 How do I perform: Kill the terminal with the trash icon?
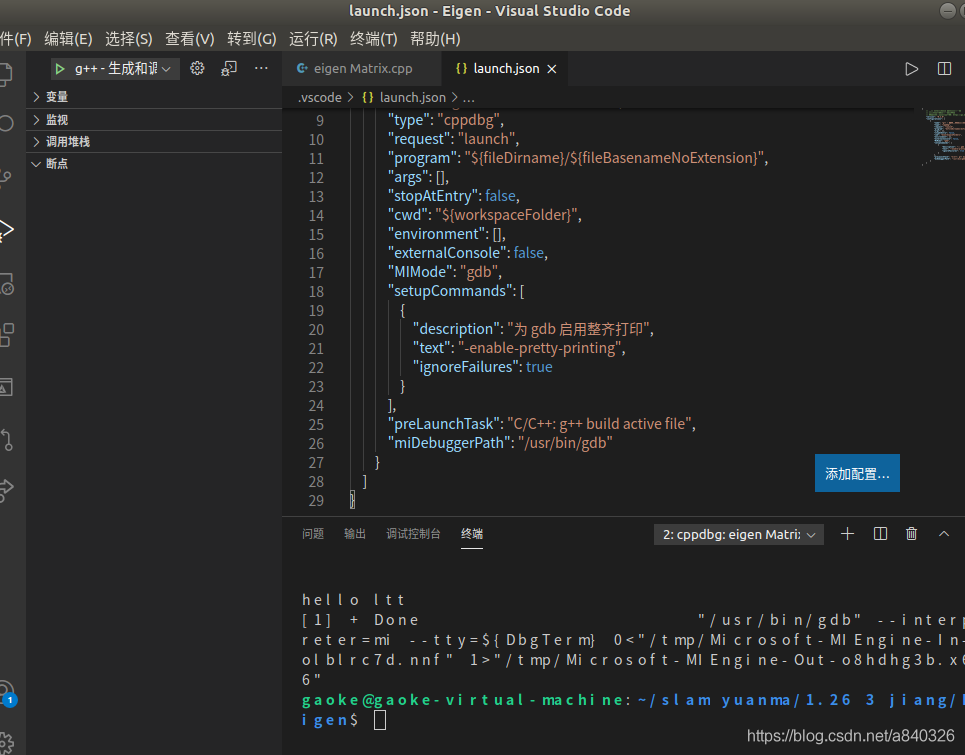tap(911, 534)
